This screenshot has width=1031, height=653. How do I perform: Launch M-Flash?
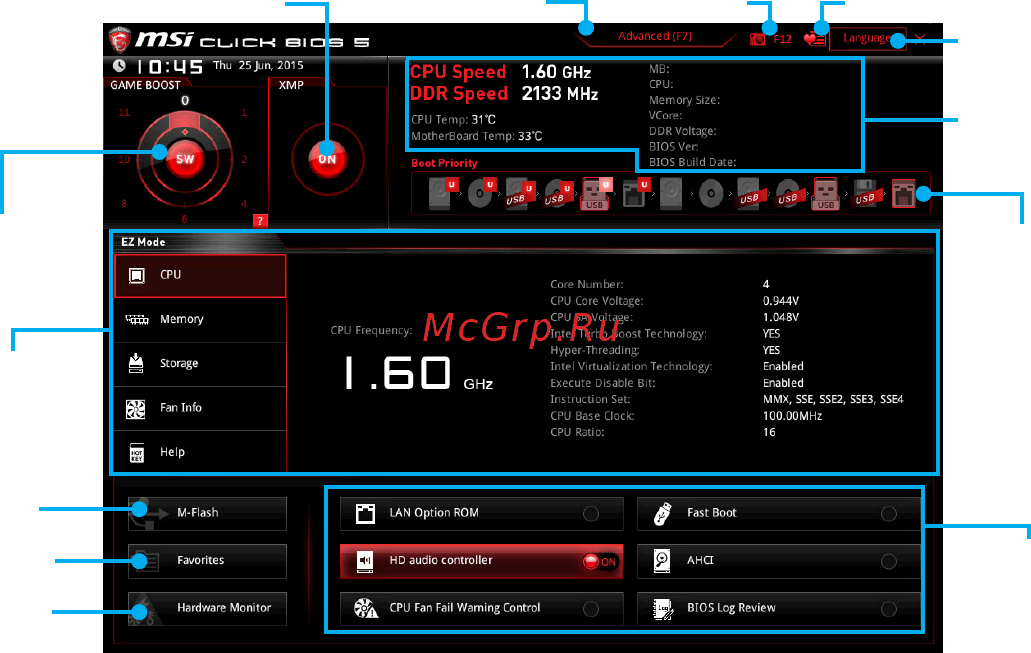pos(207,513)
